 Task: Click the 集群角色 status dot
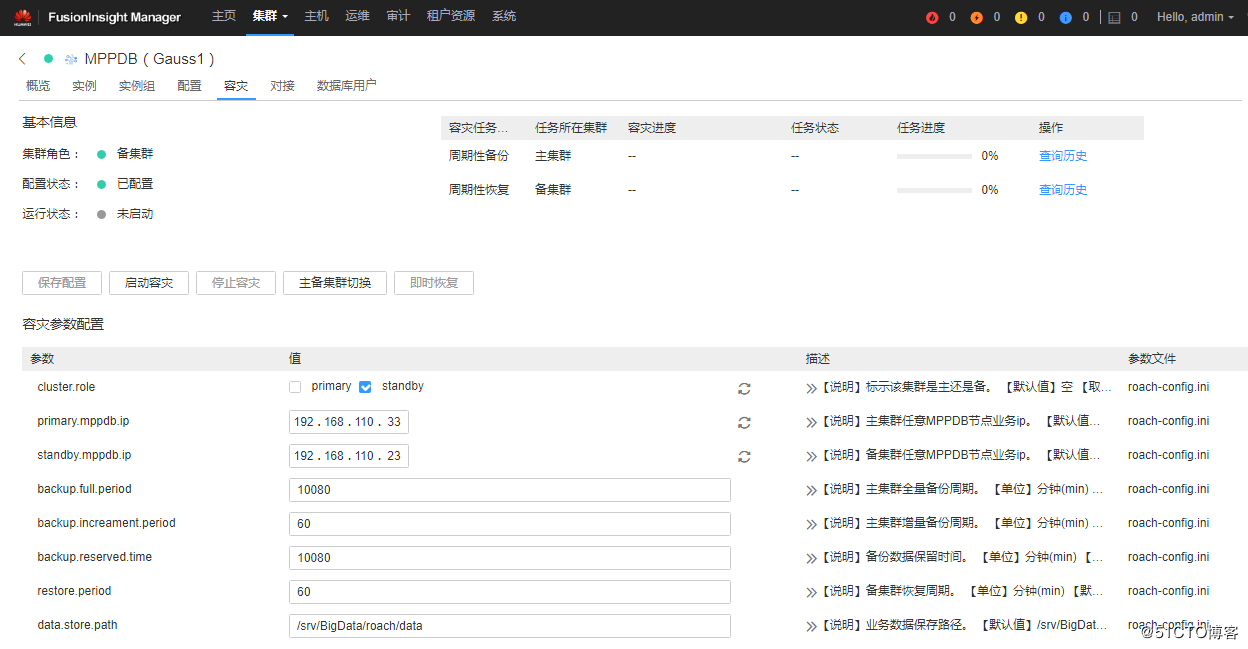(102, 154)
